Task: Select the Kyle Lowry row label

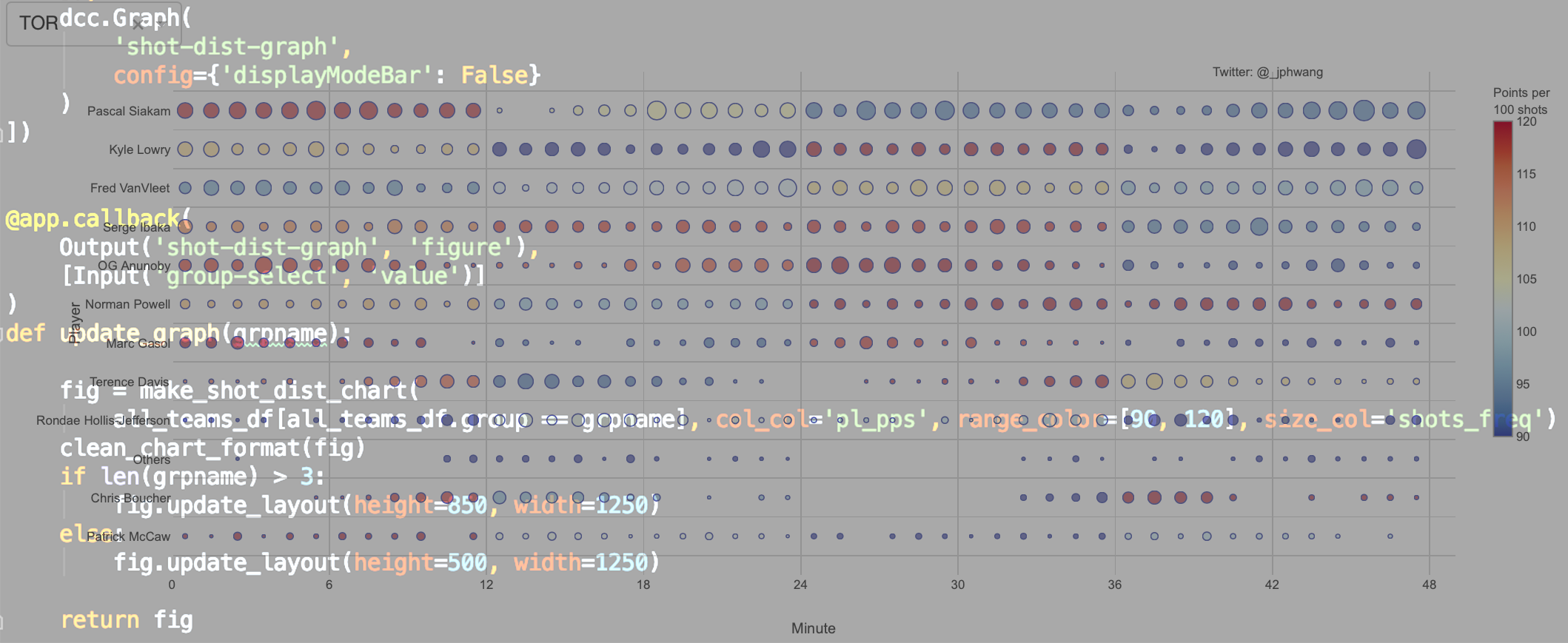Action: (x=140, y=149)
